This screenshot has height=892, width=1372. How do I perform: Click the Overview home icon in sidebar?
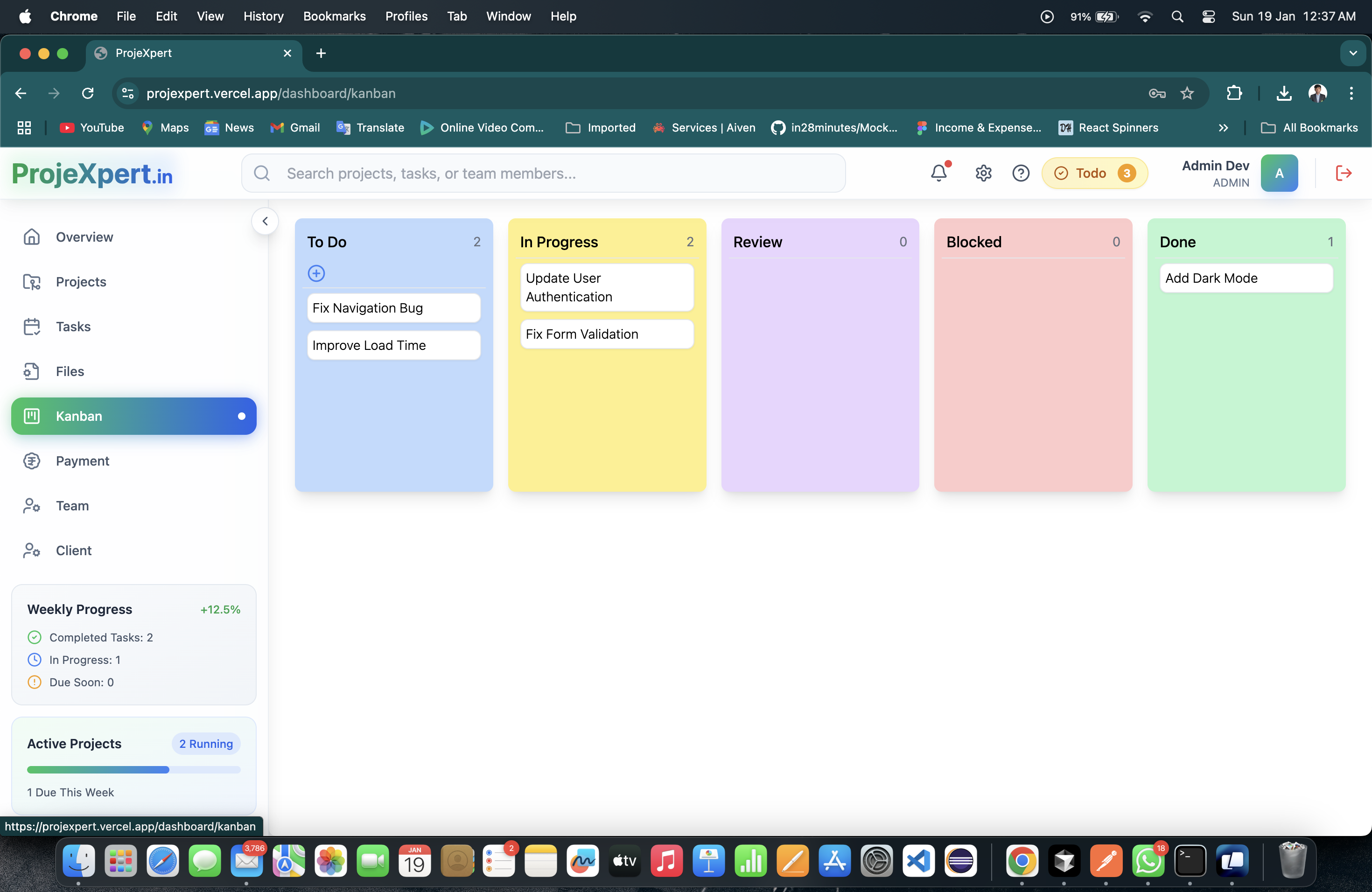(32, 237)
